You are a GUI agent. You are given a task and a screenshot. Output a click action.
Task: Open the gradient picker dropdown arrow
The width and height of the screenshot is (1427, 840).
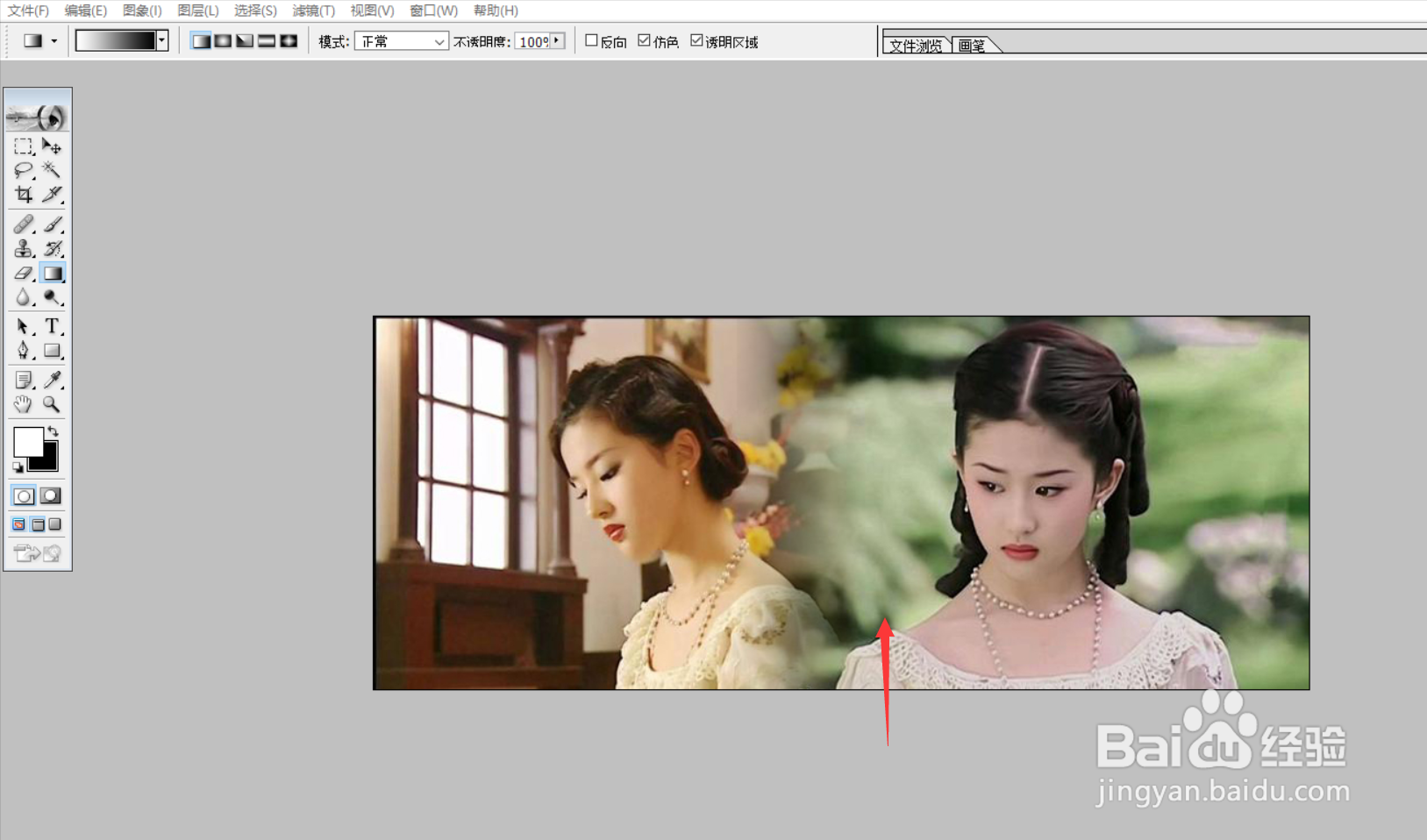pos(162,40)
